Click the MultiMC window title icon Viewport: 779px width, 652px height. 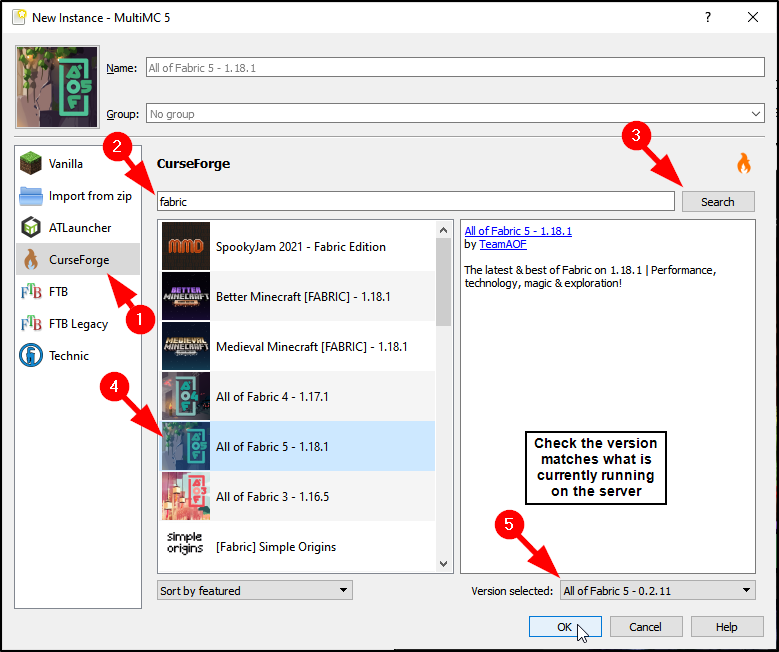pos(19,17)
